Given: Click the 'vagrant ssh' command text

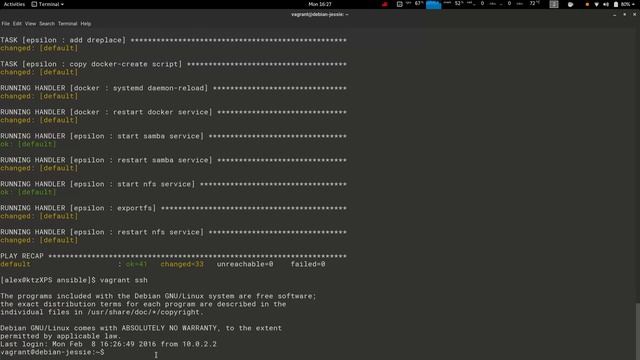Looking at the screenshot, I should pyautogui.click(x=124, y=280).
